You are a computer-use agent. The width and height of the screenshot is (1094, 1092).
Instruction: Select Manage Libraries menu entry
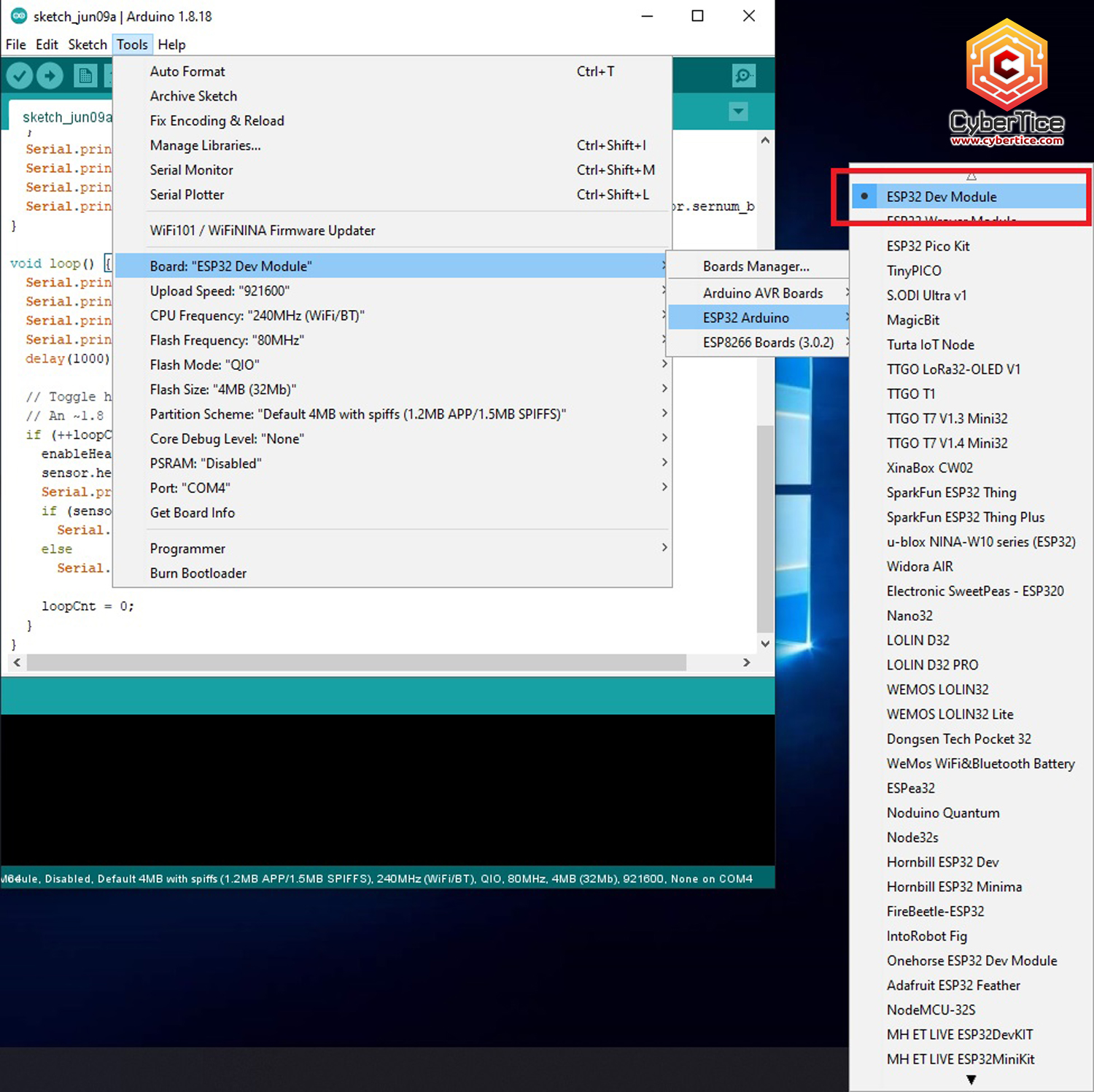click(x=205, y=145)
